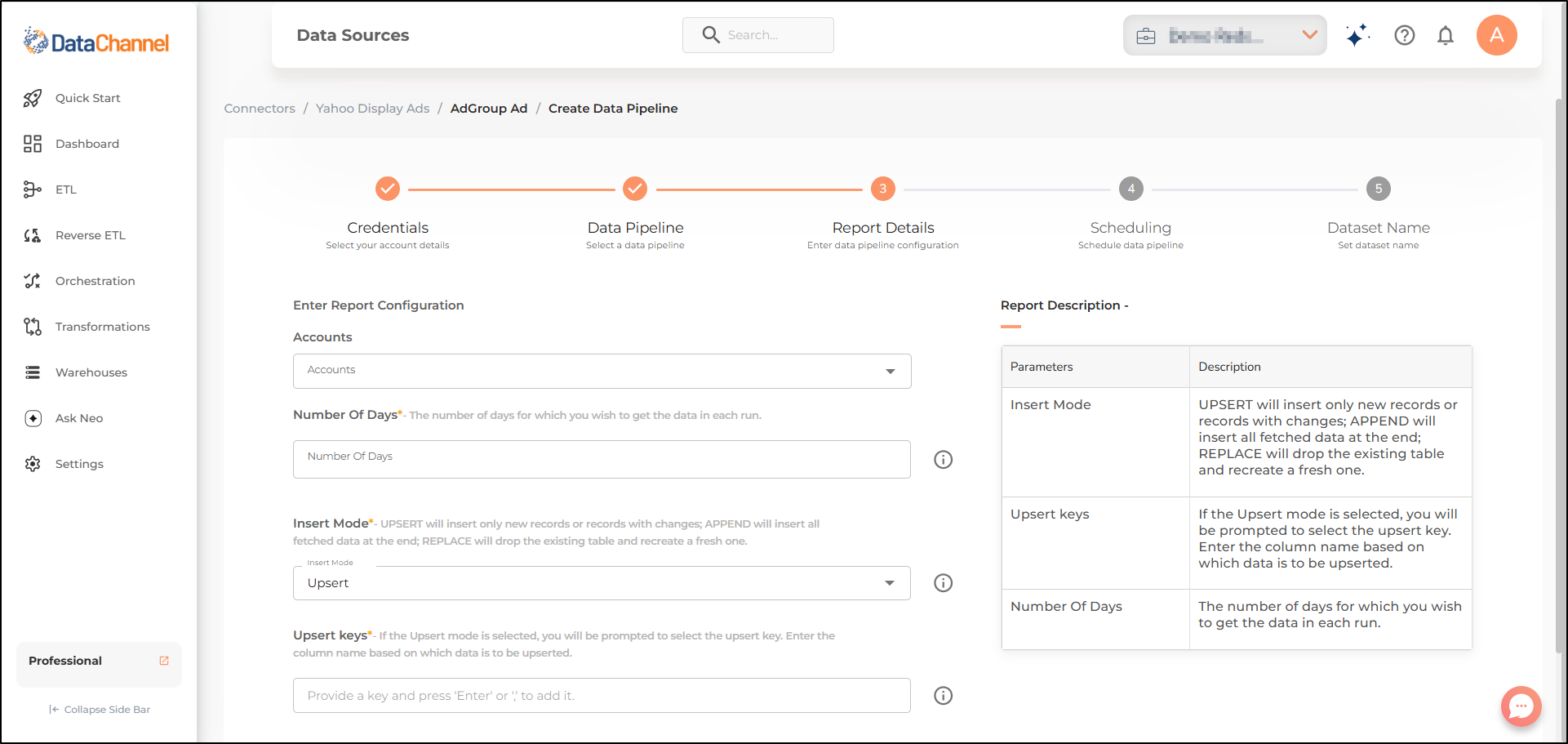Open the user avatar A menu
Viewport: 1568px width, 744px height.
(1497, 35)
